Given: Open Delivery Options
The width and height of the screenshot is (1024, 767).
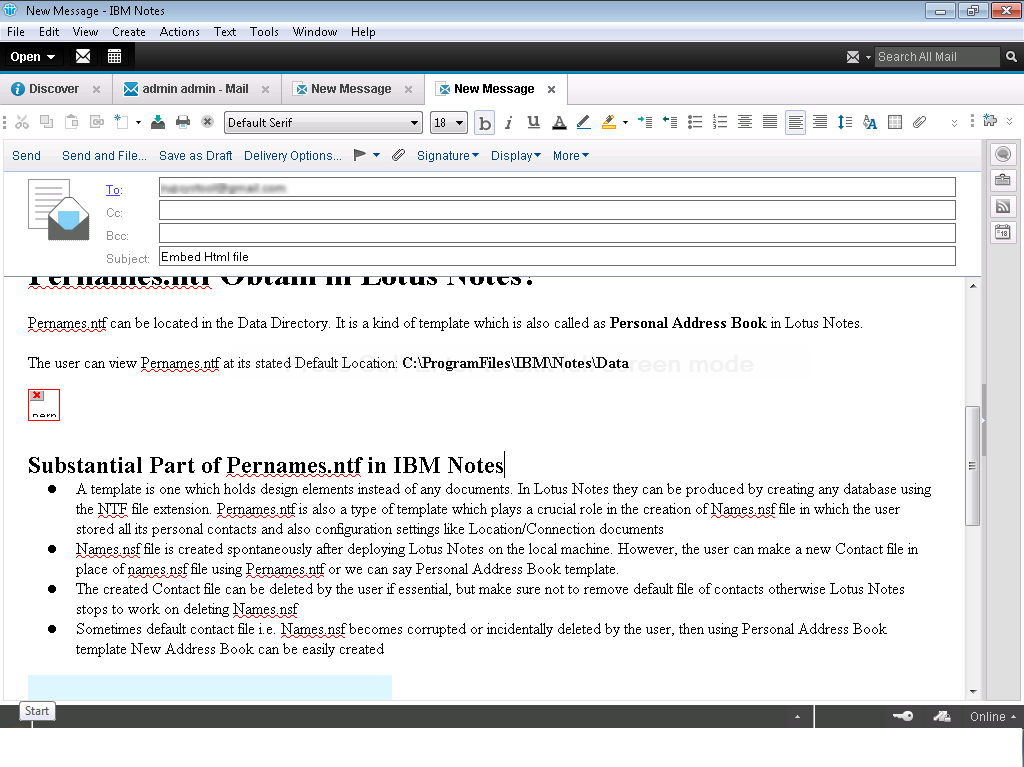Looking at the screenshot, I should 293,155.
